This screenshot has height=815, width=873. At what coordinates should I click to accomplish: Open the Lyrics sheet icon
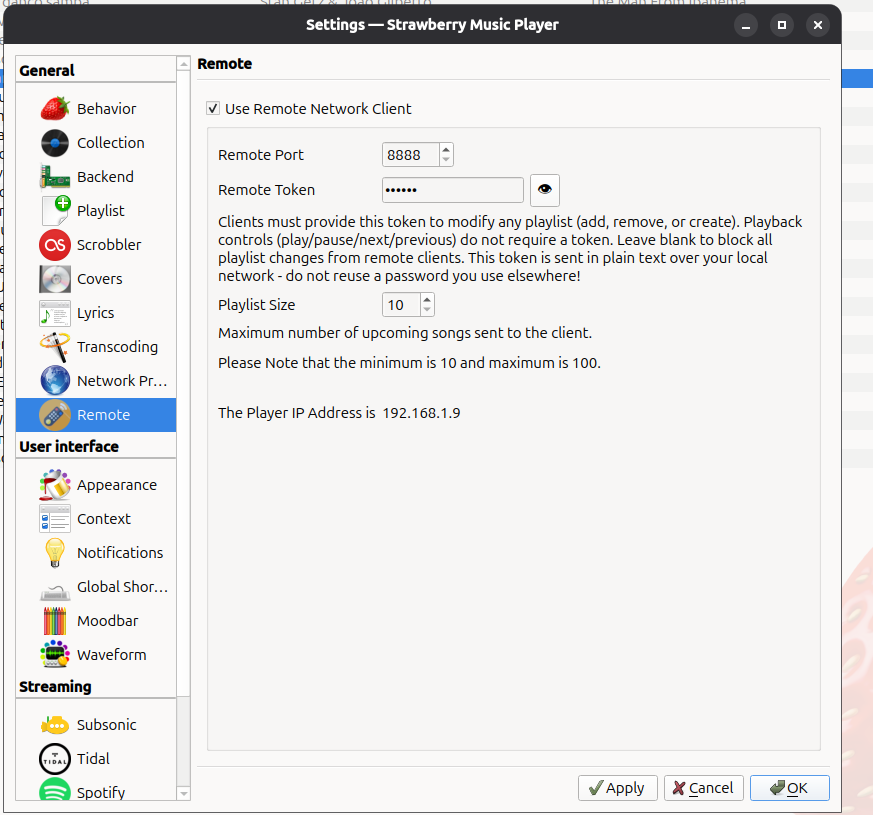coord(55,312)
